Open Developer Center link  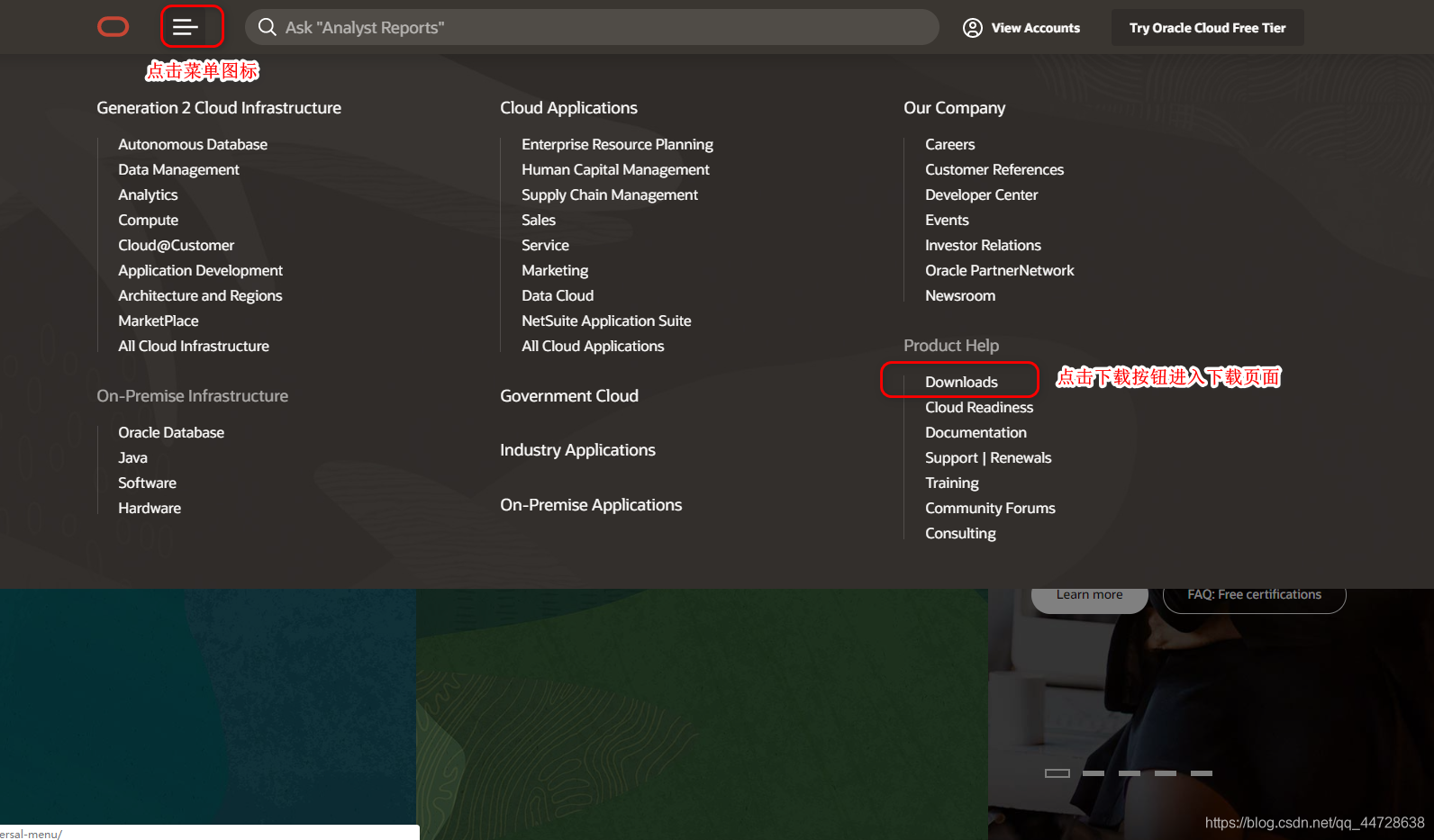tap(981, 194)
